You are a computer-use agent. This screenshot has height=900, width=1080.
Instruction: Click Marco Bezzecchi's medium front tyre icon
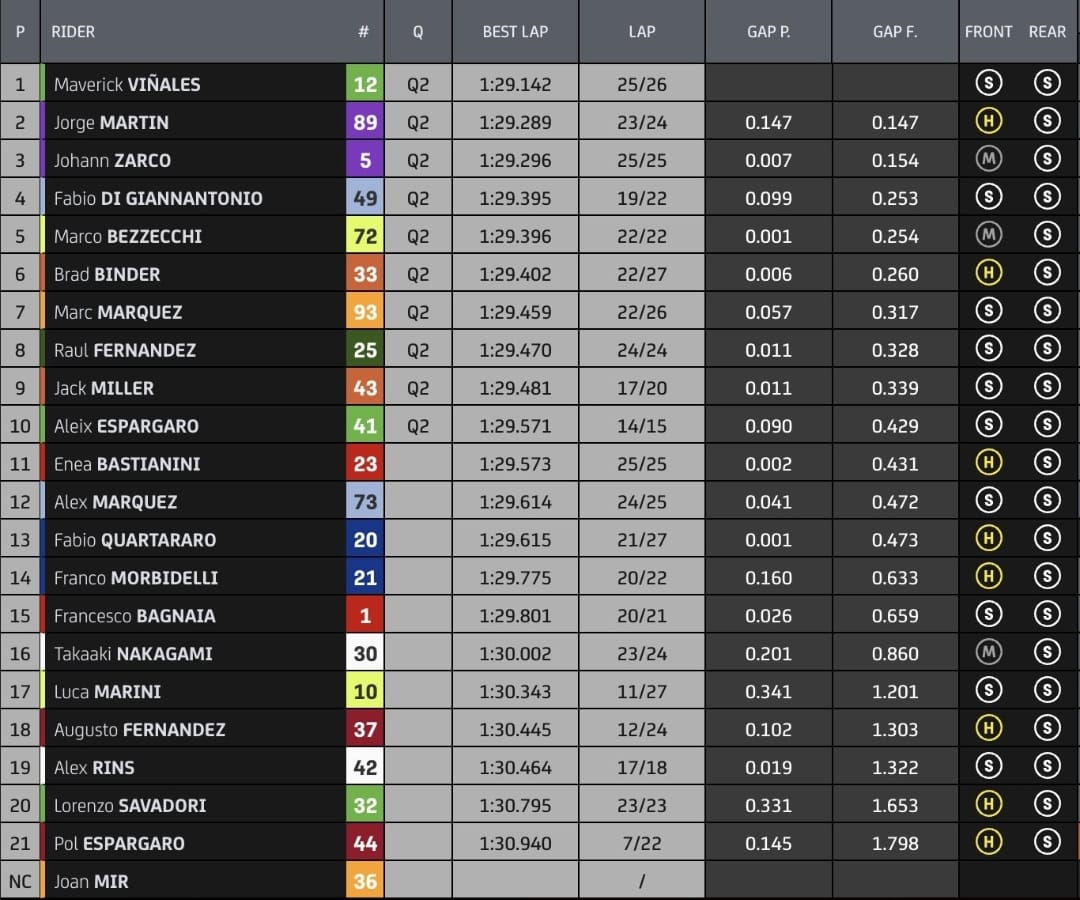pos(988,236)
